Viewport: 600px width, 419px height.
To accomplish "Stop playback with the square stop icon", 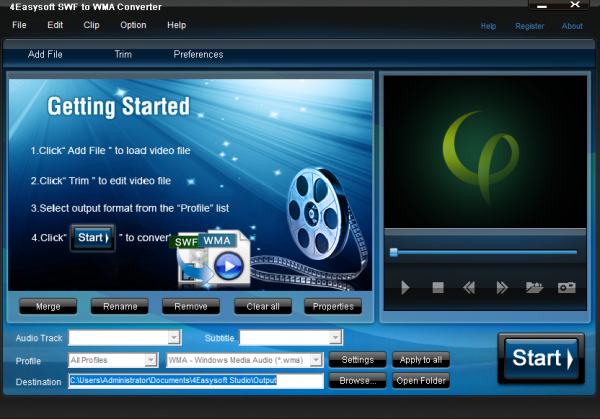I will pyautogui.click(x=438, y=287).
